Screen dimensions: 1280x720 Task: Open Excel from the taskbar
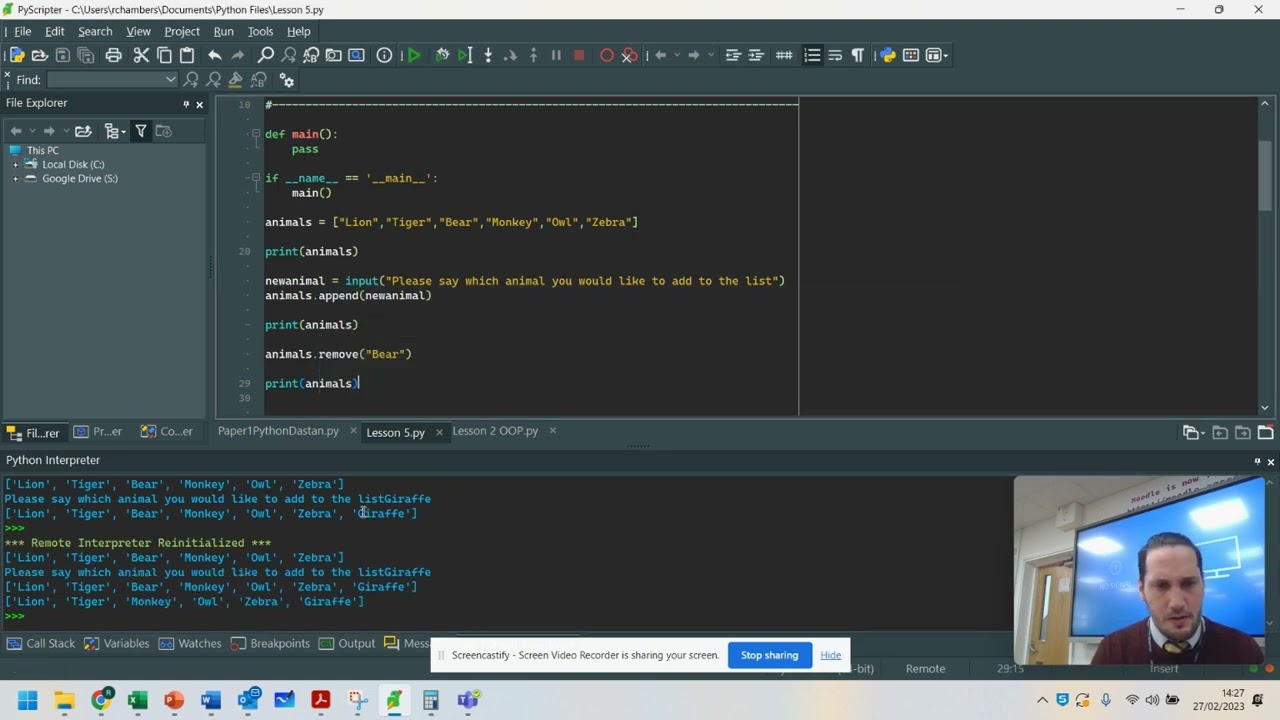[x=137, y=700]
